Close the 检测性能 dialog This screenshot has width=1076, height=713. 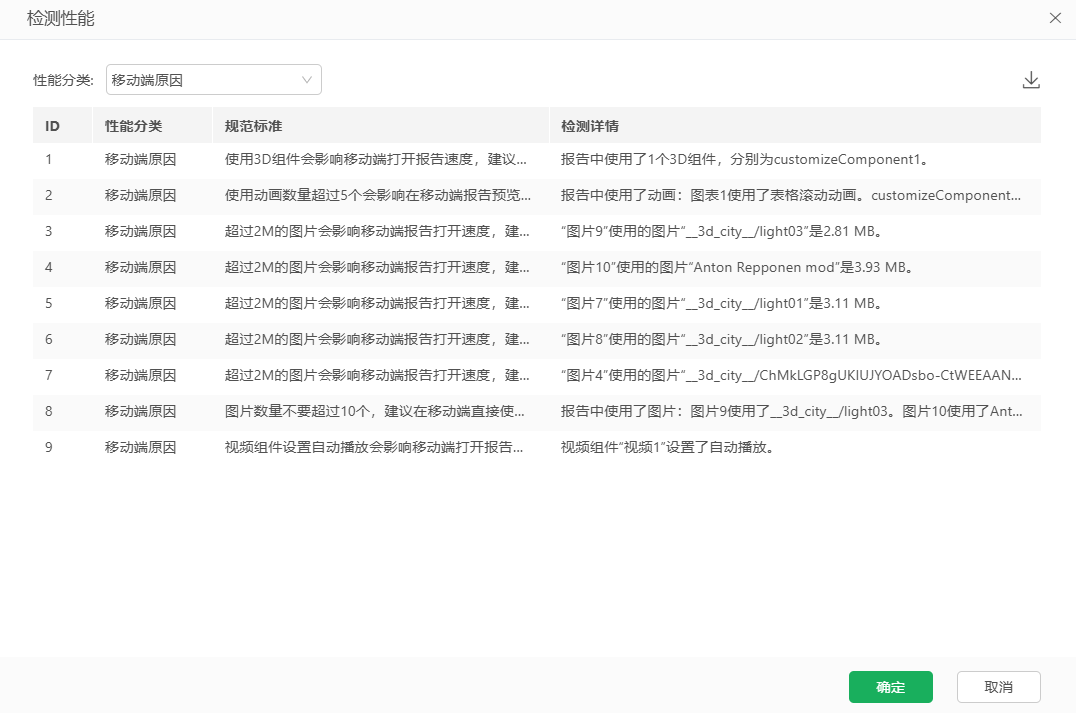coord(1055,18)
